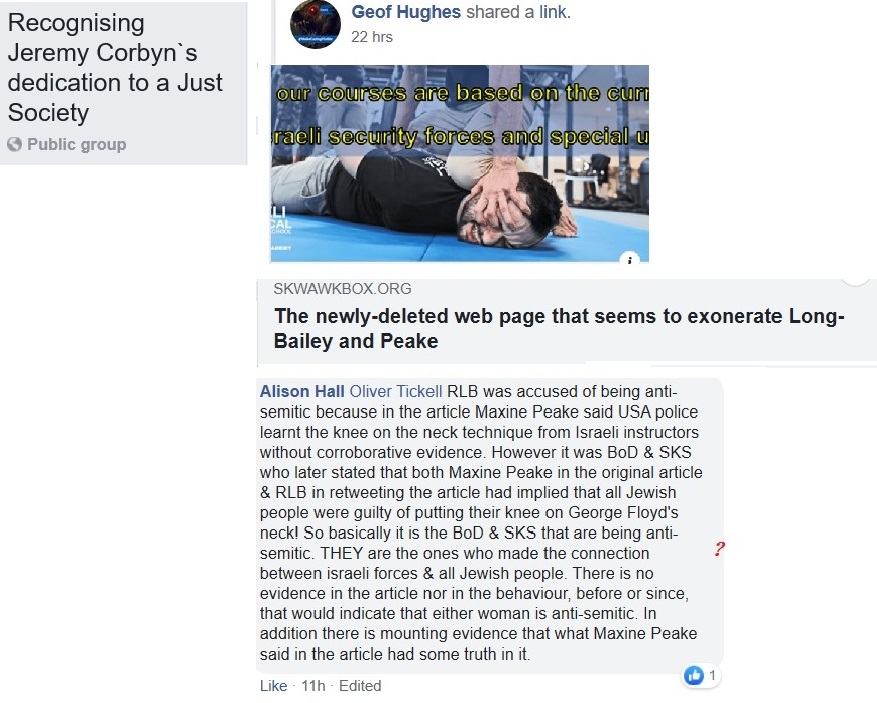Open the tagged Oliver Tickell profile
Image resolution: width=877 pixels, height=703 pixels.
coord(396,391)
